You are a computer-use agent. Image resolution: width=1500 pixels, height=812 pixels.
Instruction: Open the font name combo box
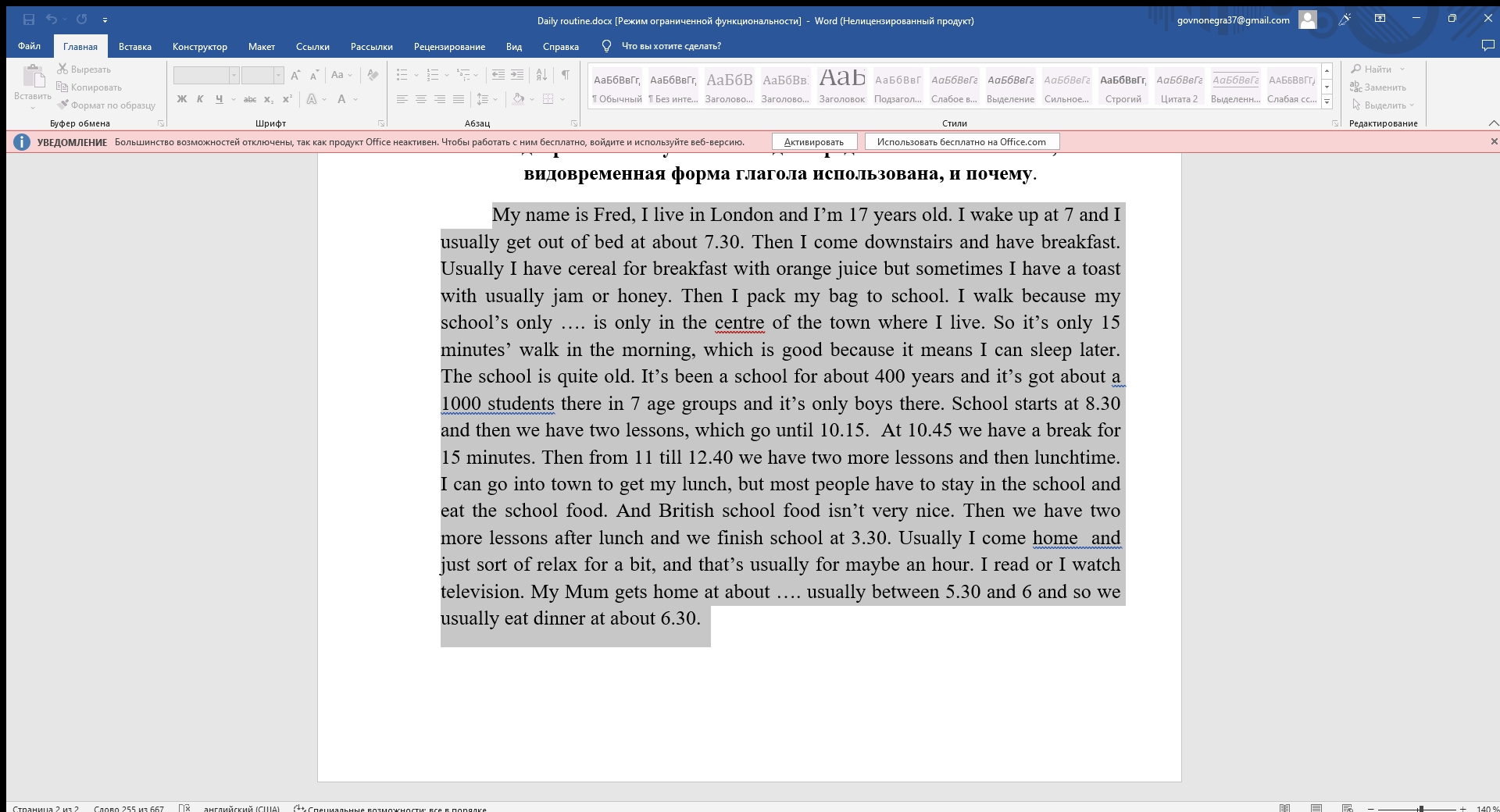click(205, 75)
